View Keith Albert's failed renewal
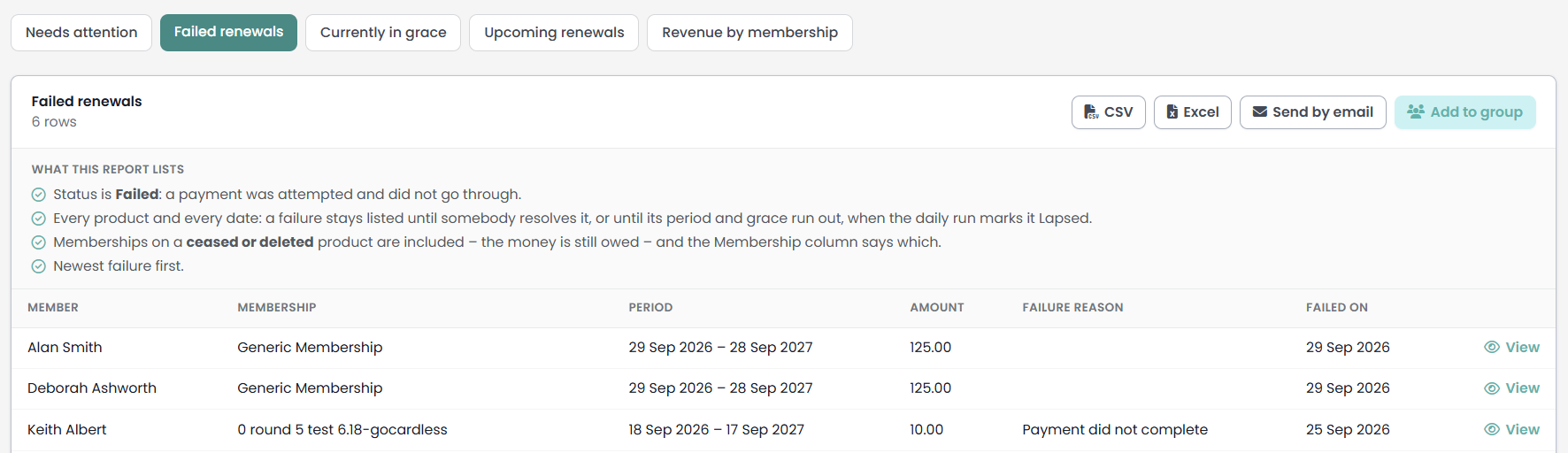The image size is (1568, 453). 1512,430
